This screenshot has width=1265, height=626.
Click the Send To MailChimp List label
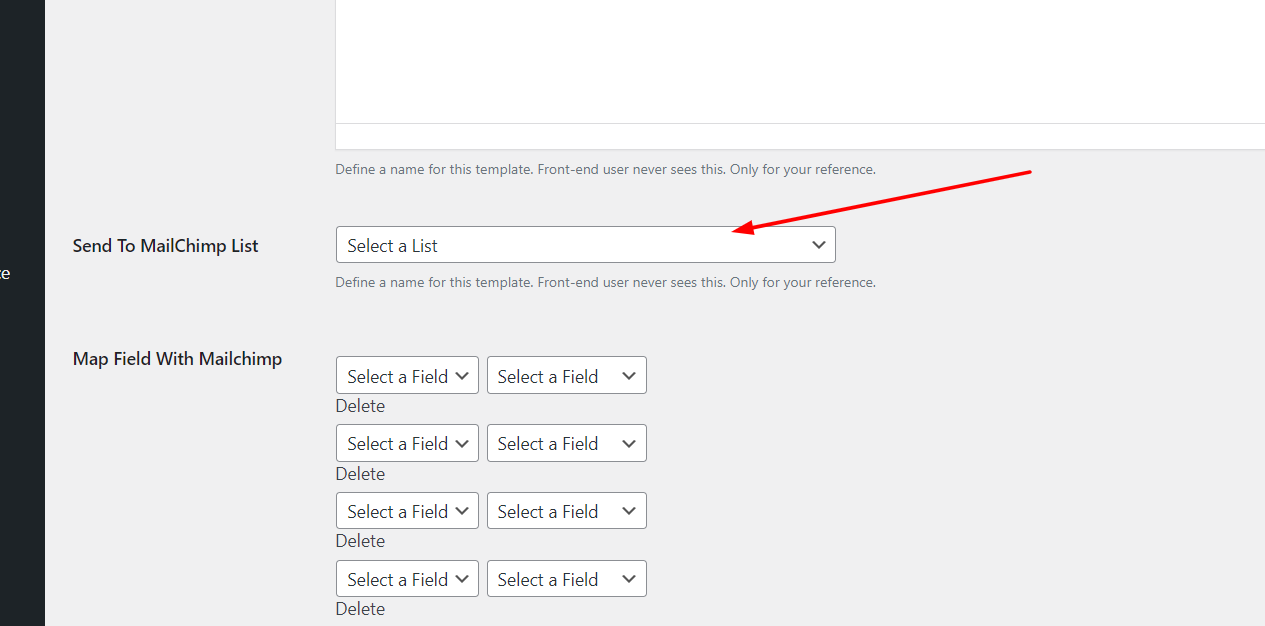pyautogui.click(x=165, y=246)
